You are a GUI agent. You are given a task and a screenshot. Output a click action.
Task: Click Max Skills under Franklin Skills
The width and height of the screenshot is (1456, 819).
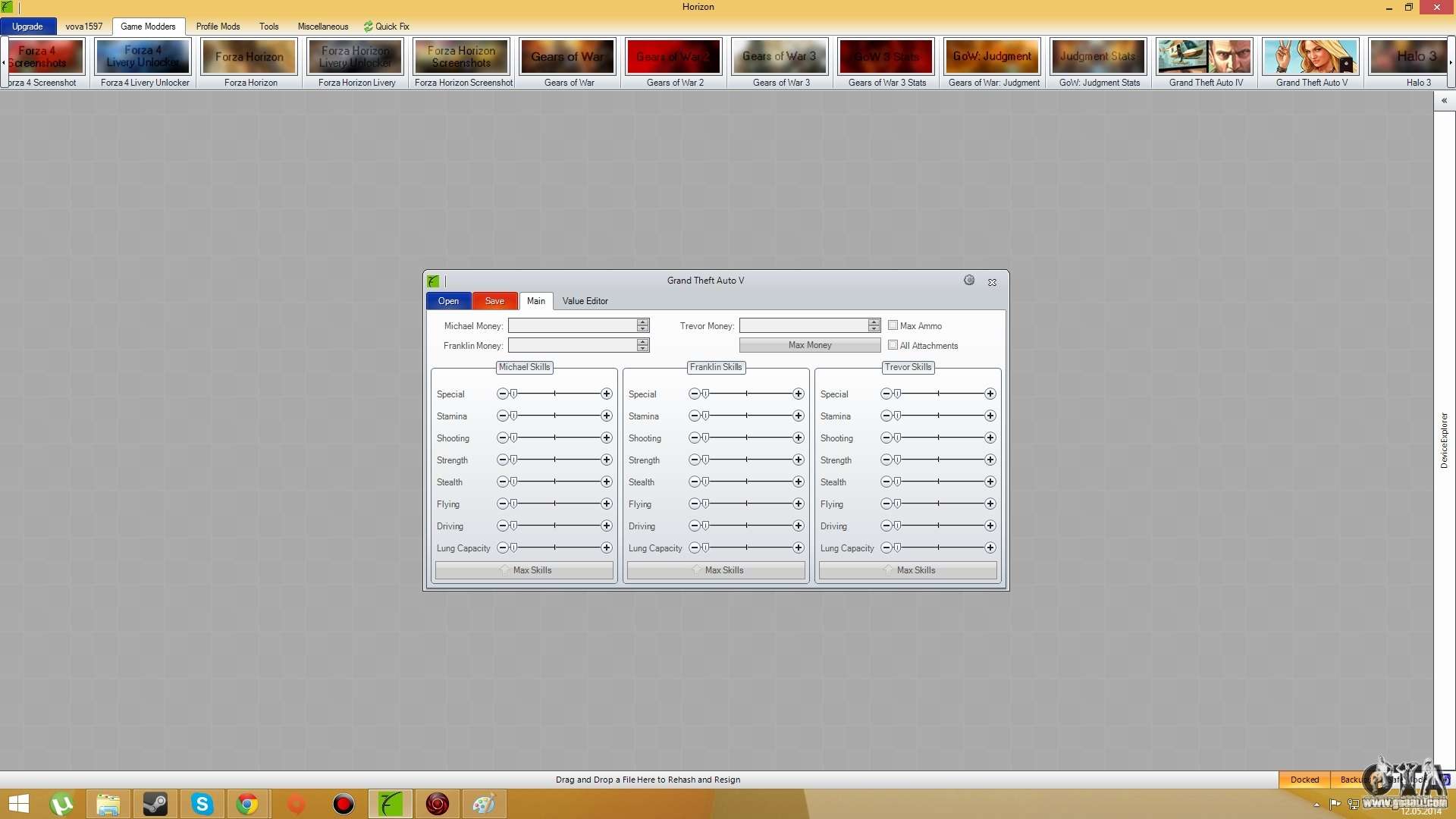(x=716, y=570)
